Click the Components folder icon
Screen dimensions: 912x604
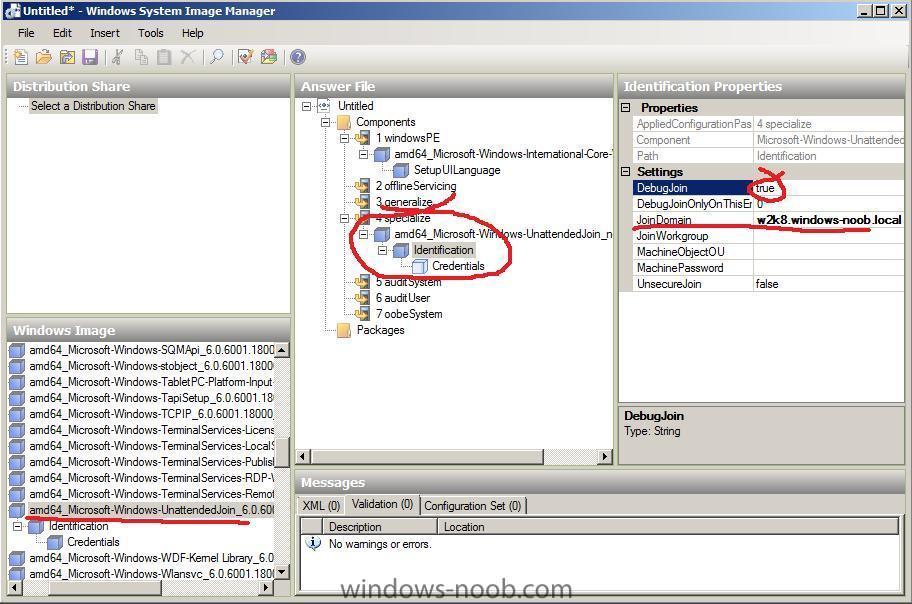pos(344,122)
